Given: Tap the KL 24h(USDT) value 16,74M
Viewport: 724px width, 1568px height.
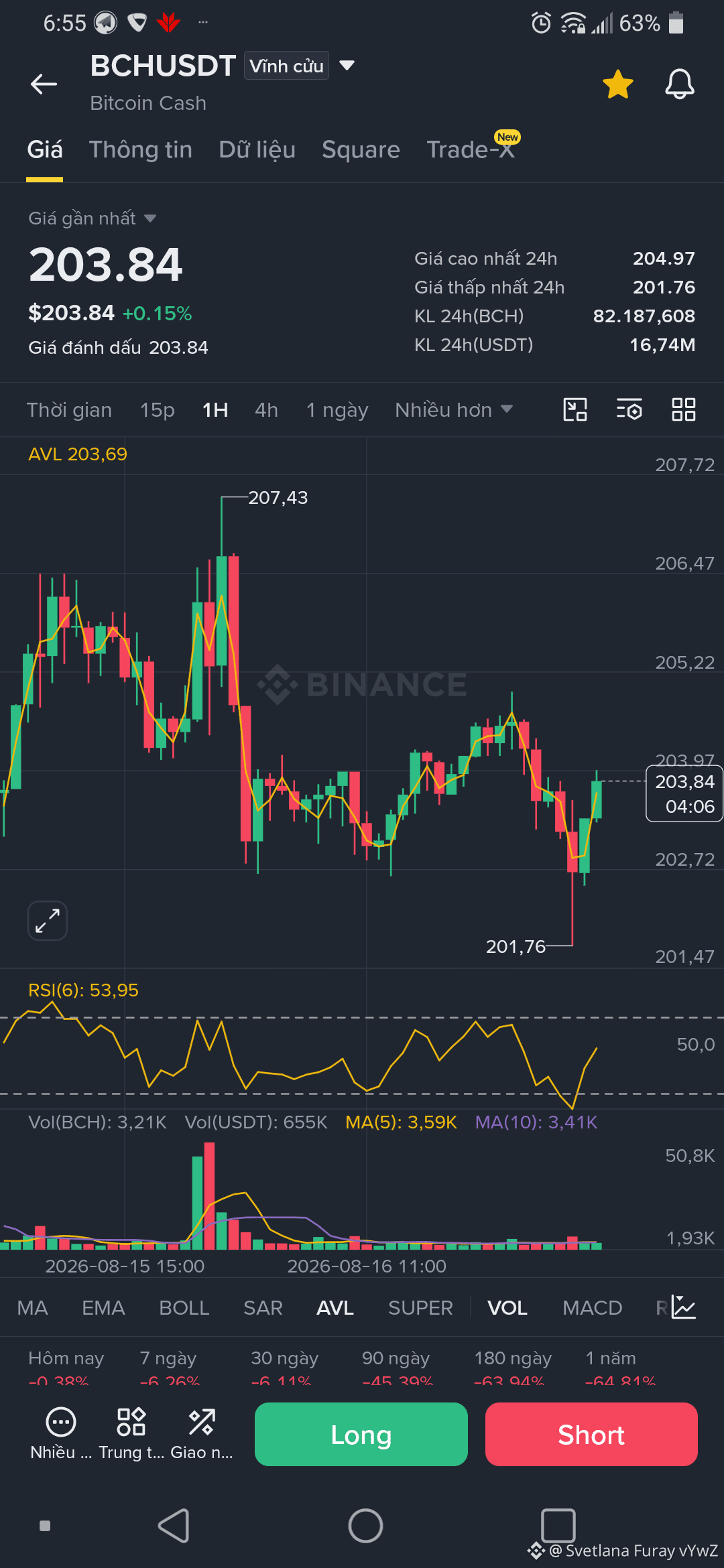Looking at the screenshot, I should pyautogui.click(x=662, y=345).
